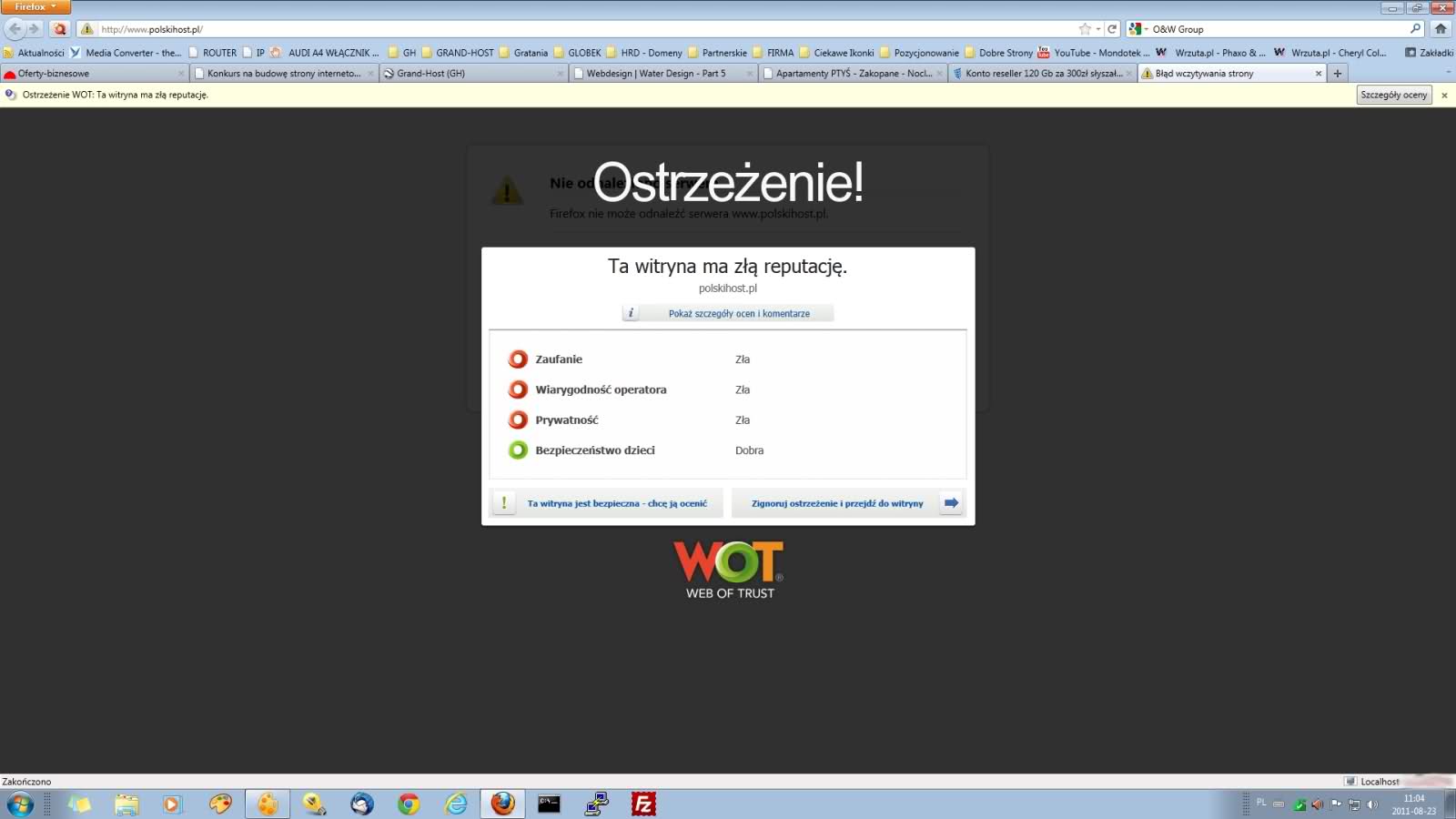Open the Thunderbird taskbar icon
Viewport: 1456px width, 819px height.
pos(361,804)
